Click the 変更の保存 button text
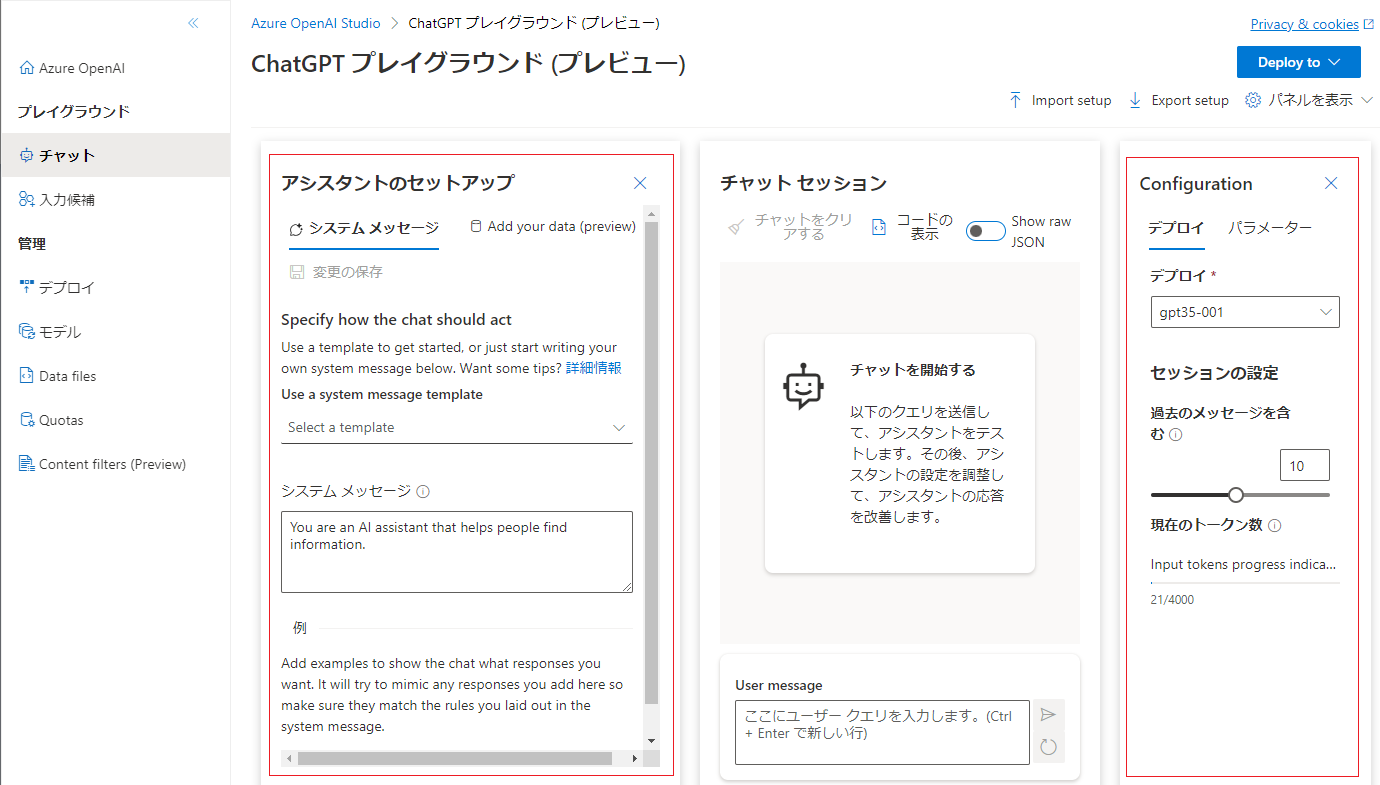 (348, 272)
